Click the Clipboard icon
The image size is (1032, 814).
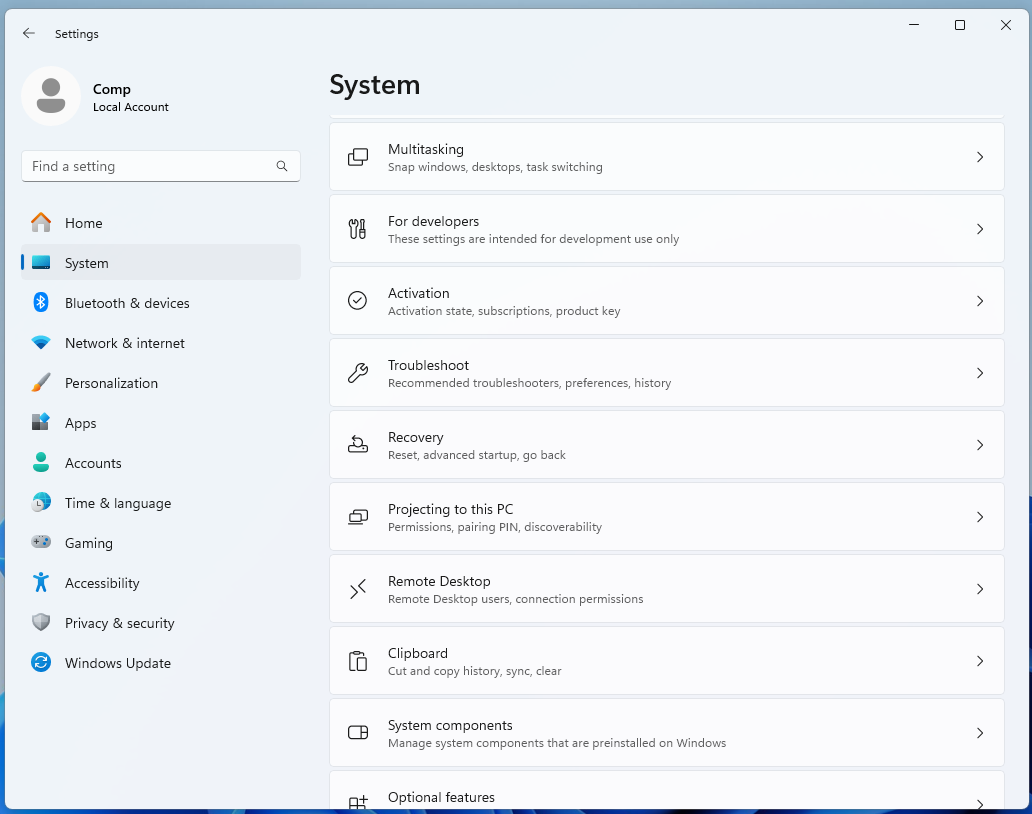[x=357, y=661]
